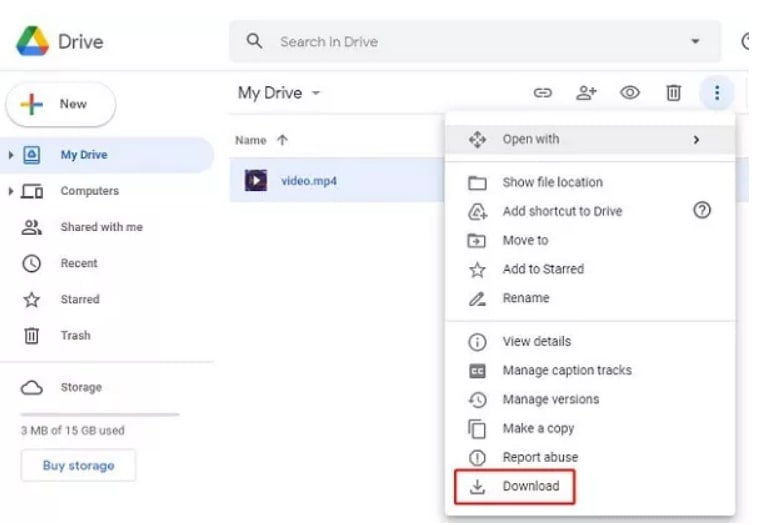Click the preview eye icon
This screenshot has height=525, width=770.
[x=629, y=93]
